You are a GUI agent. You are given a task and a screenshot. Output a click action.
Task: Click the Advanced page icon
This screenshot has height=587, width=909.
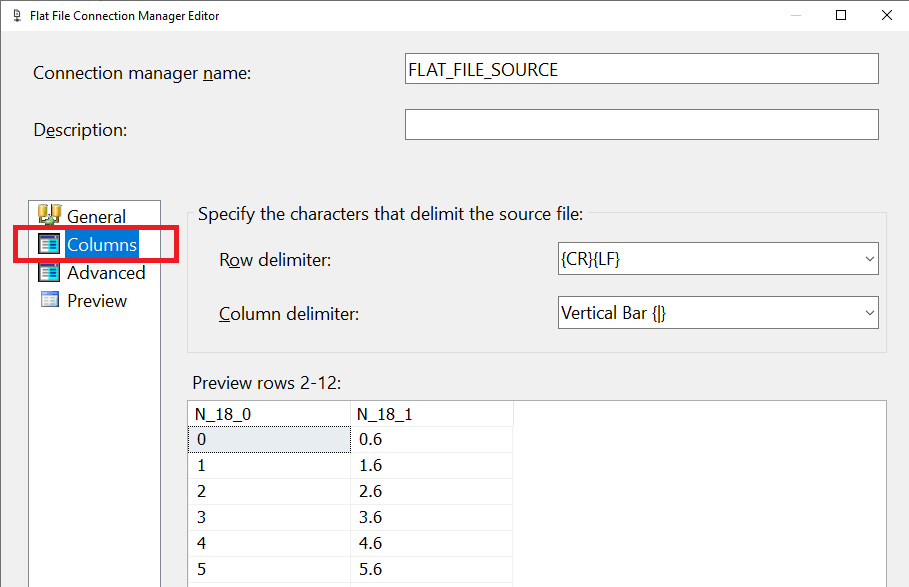coord(49,272)
